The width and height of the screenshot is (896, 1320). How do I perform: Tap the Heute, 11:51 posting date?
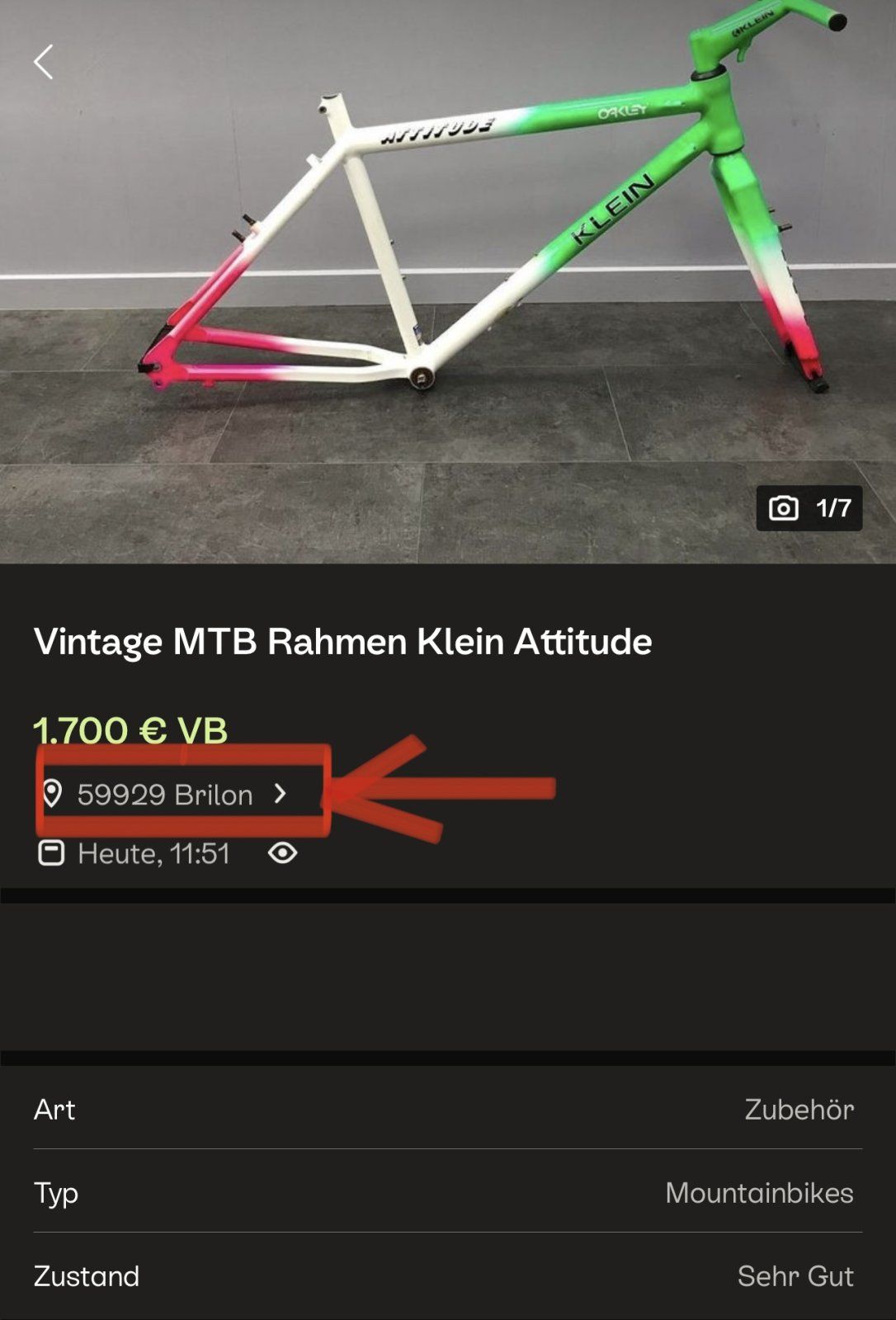(153, 853)
